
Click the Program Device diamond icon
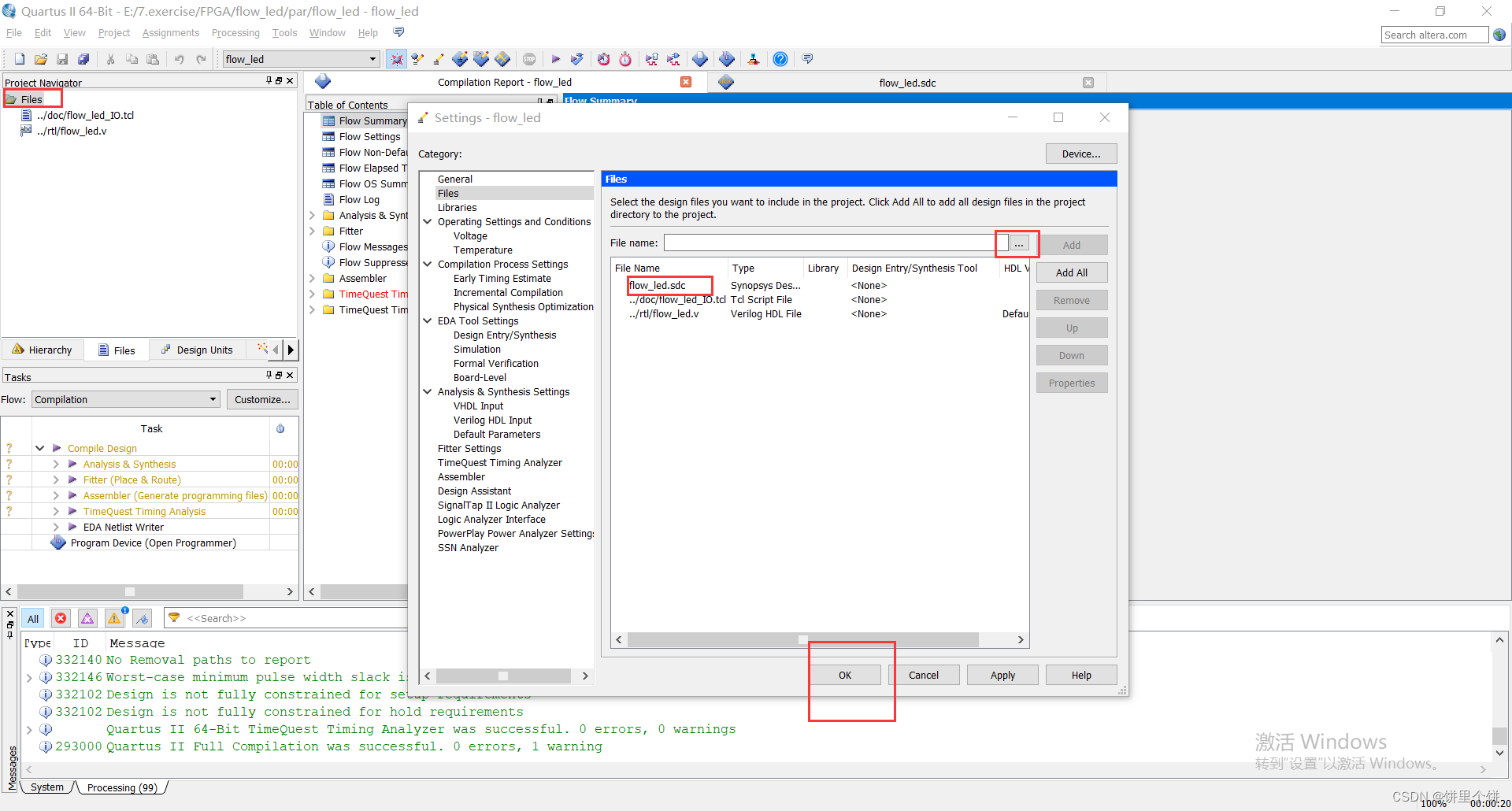coord(58,543)
